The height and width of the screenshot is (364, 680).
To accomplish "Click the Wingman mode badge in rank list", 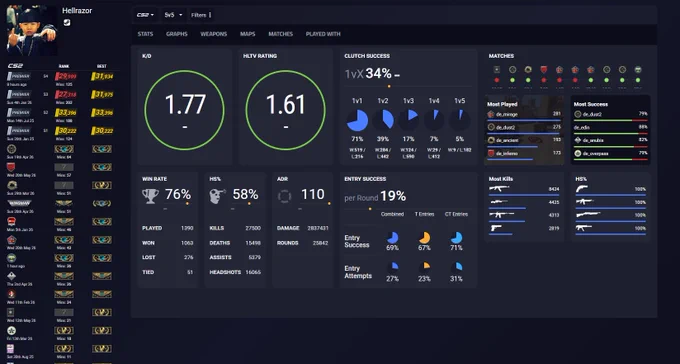I will coord(19,203).
